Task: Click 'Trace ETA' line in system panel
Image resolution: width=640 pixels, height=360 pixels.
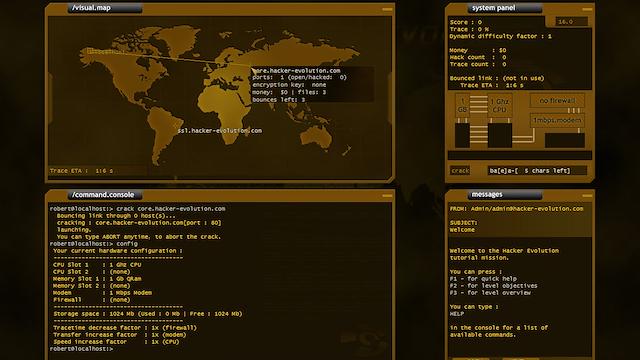Action: tap(492, 85)
